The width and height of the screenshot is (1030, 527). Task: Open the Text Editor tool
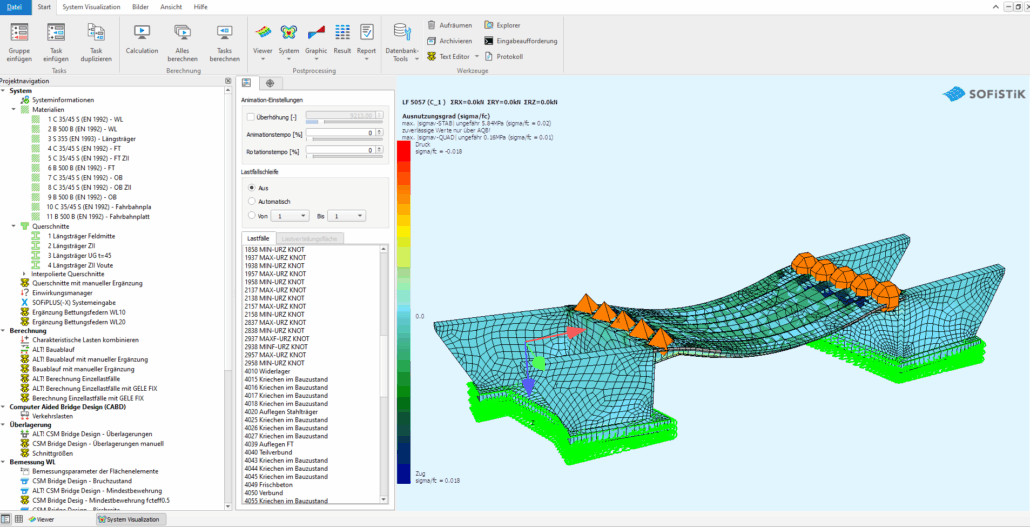pos(449,57)
